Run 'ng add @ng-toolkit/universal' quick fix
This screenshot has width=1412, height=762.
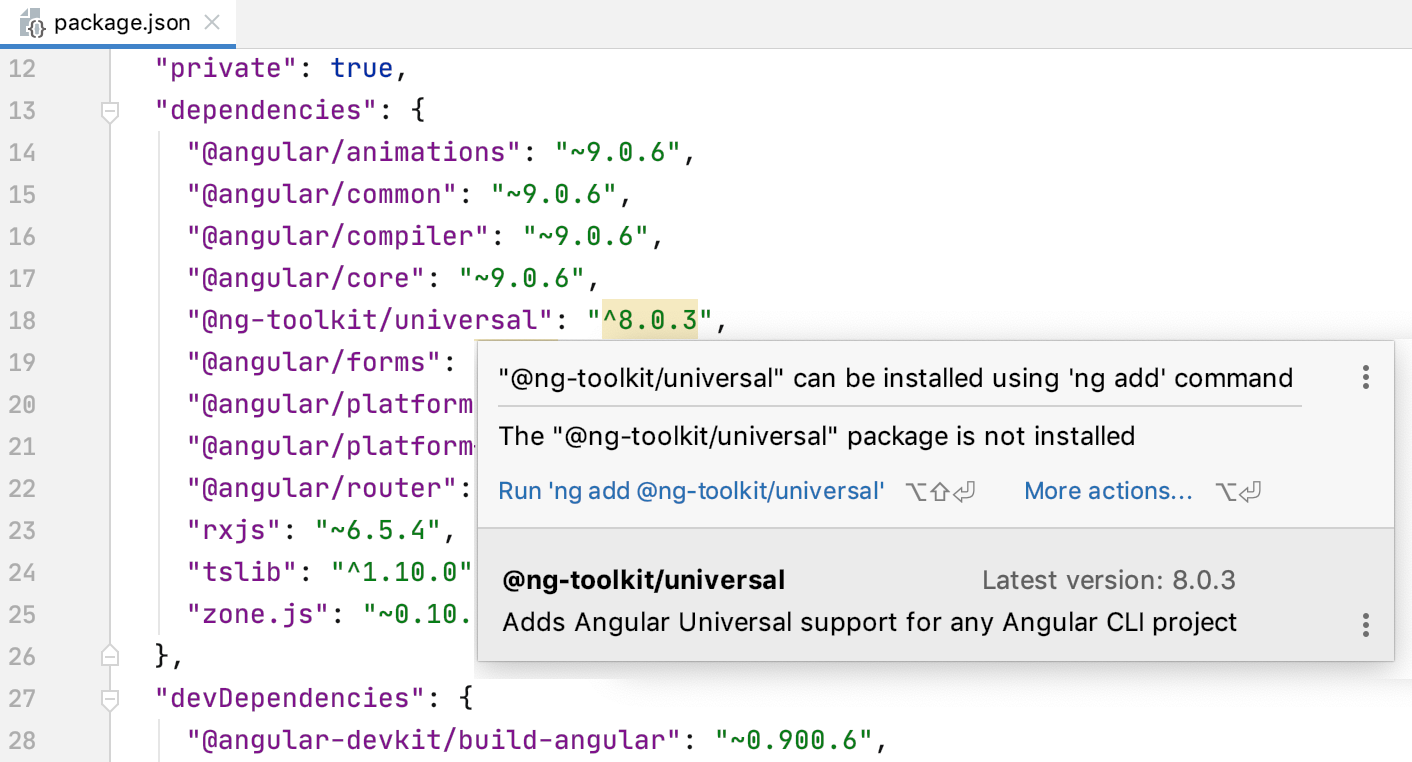pyautogui.click(x=691, y=491)
